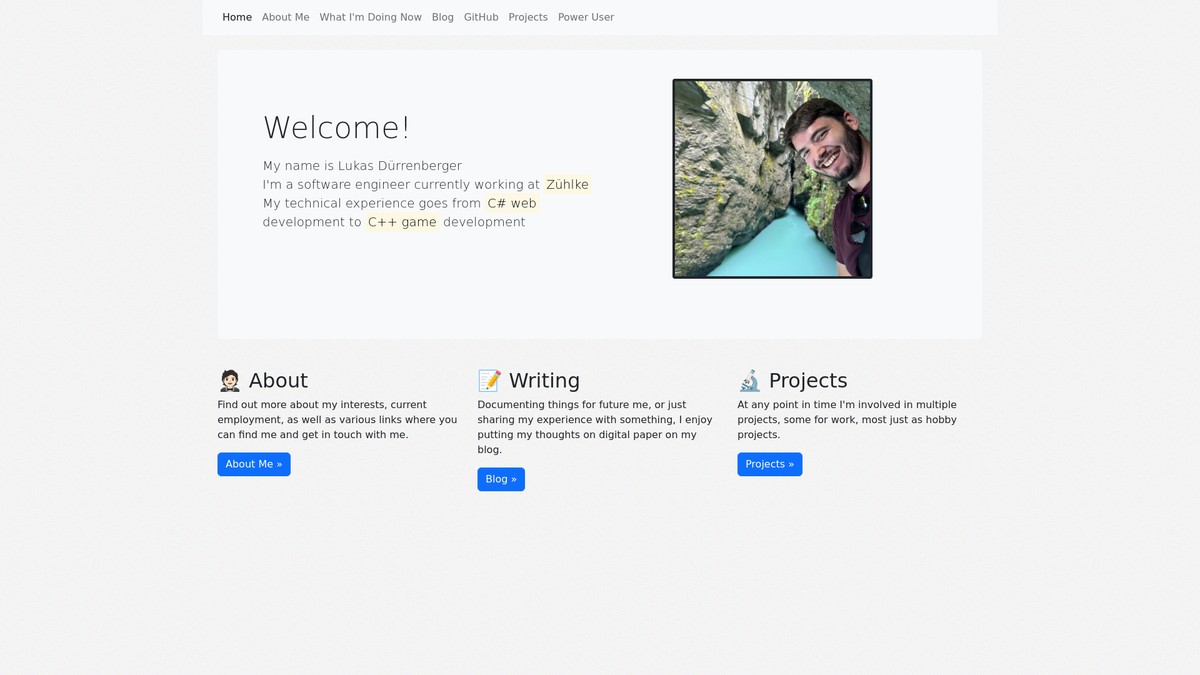Click the About section heading text

point(278,381)
